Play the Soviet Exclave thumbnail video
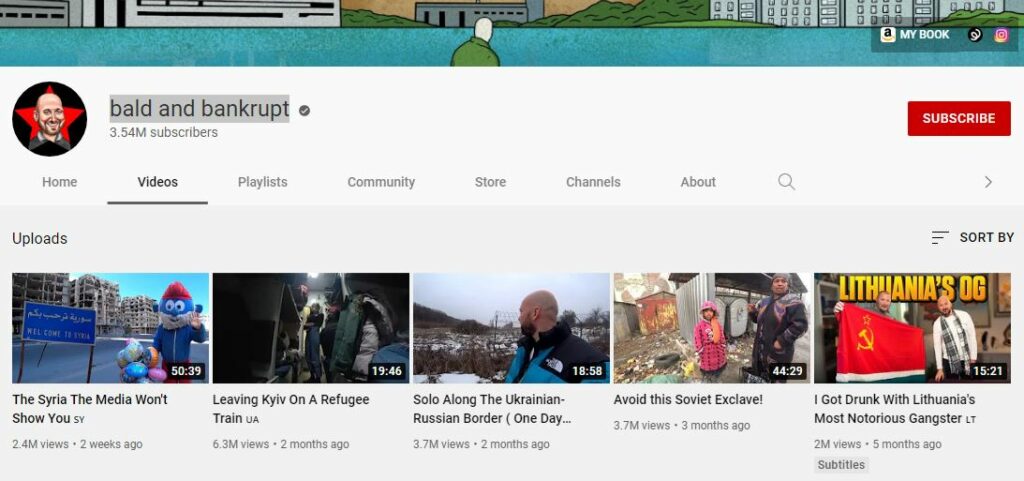1024x481 pixels. click(x=712, y=328)
